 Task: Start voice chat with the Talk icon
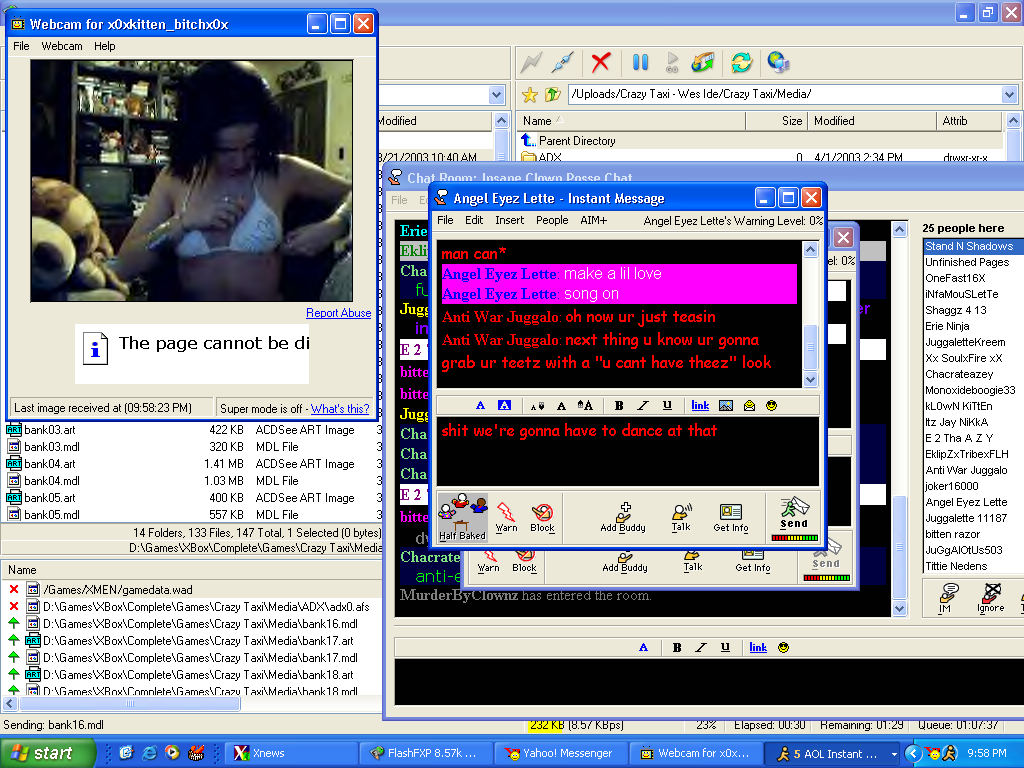point(681,514)
